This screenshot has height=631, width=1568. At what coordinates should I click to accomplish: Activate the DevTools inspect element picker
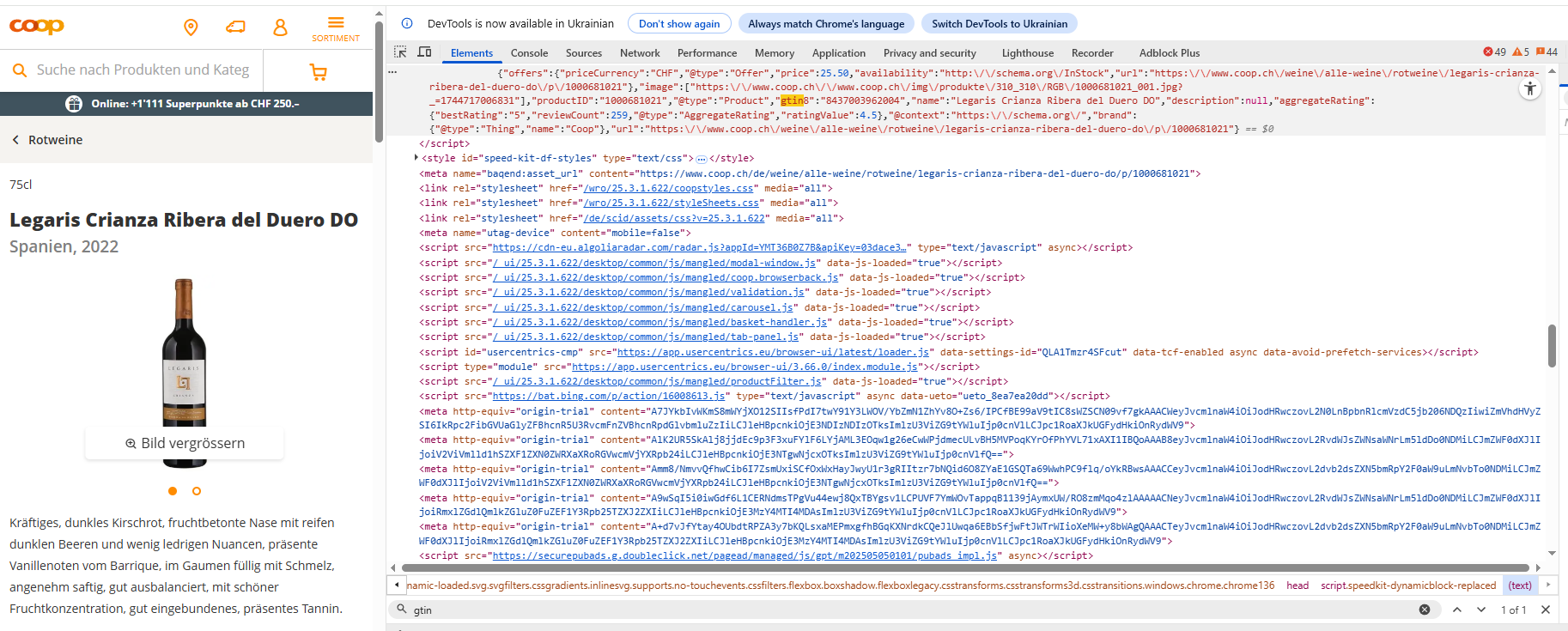tap(400, 52)
